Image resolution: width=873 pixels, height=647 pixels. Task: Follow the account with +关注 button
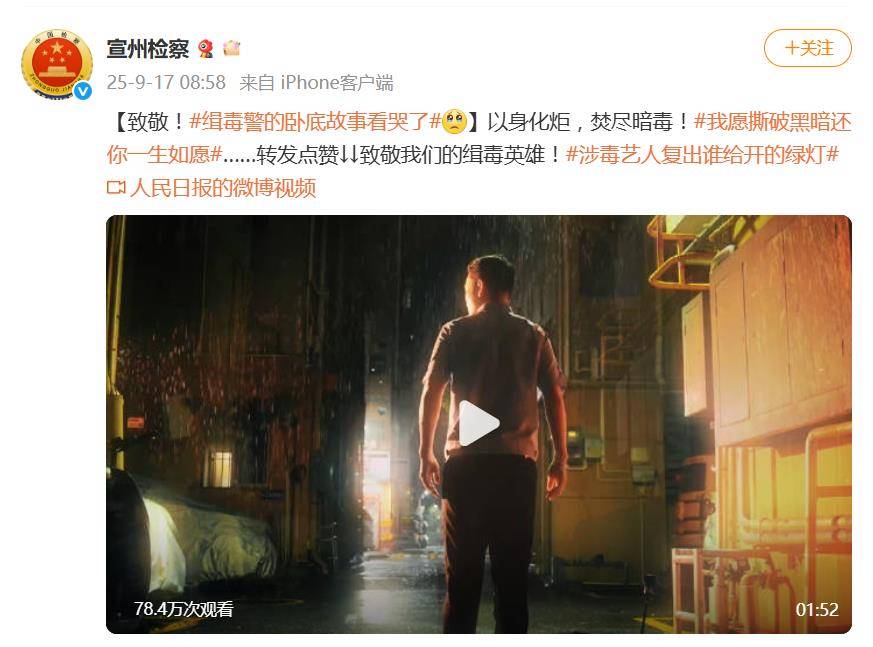pyautogui.click(x=807, y=48)
